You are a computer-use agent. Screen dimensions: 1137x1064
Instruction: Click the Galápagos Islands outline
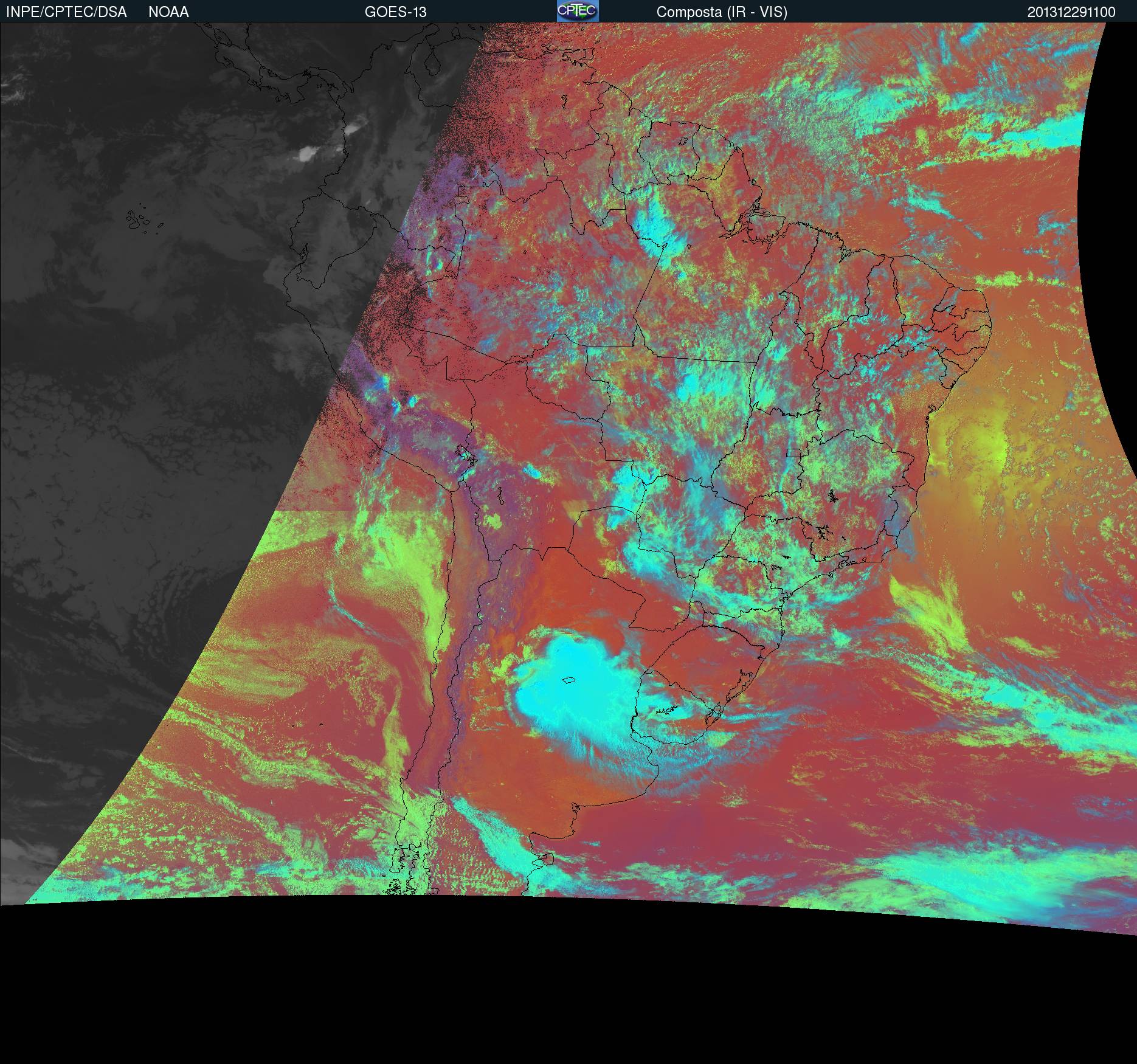point(141,220)
